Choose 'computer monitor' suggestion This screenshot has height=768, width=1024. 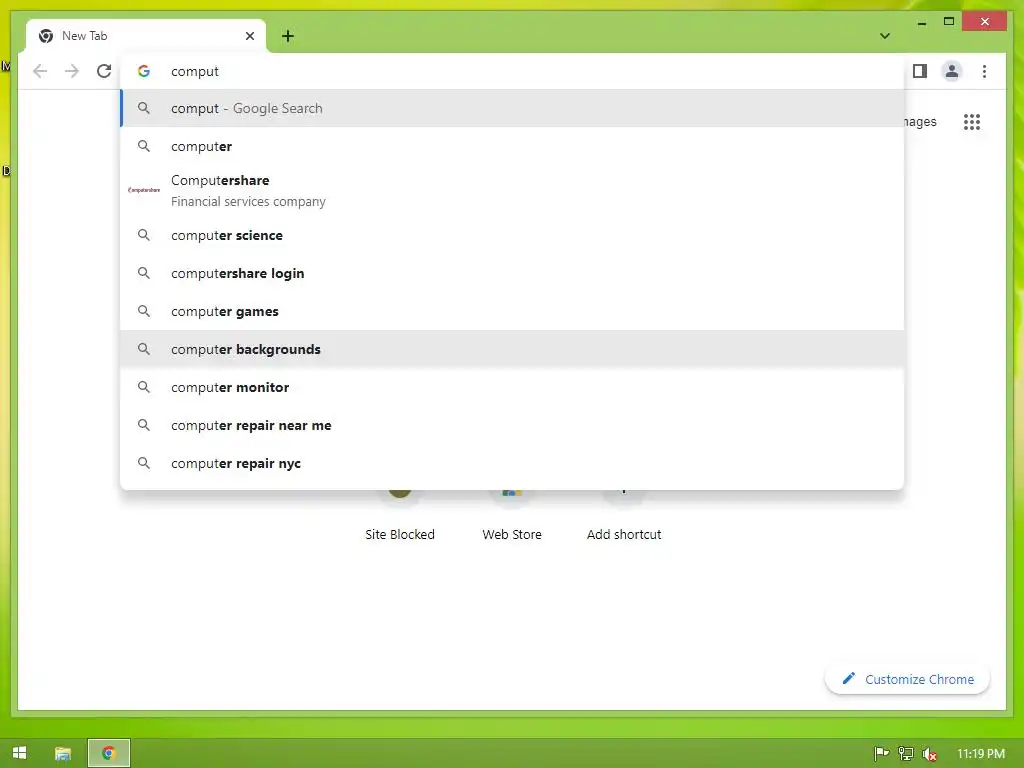click(513, 387)
